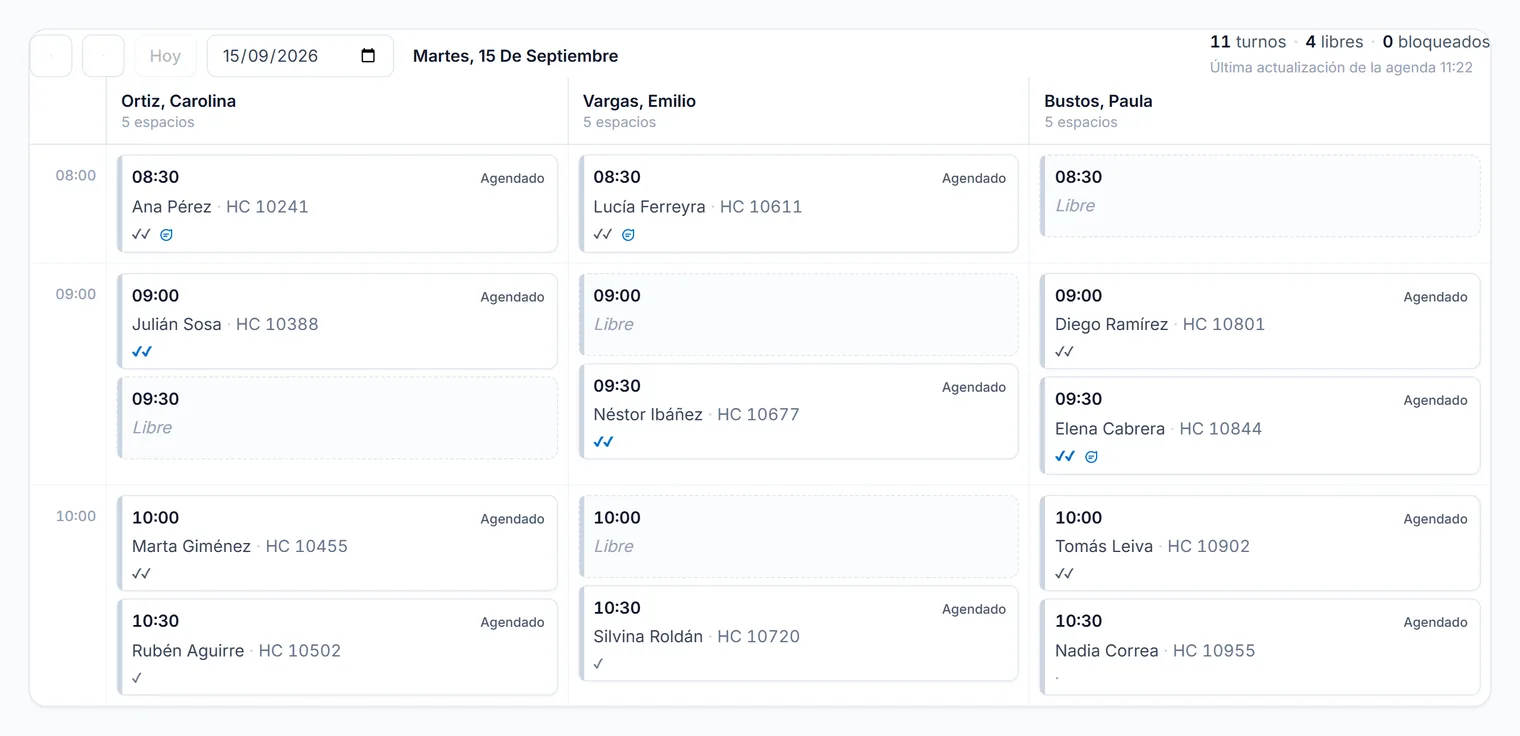Image resolution: width=1520 pixels, height=736 pixels.
Task: Click the record number HC 10955
Action: [1214, 650]
